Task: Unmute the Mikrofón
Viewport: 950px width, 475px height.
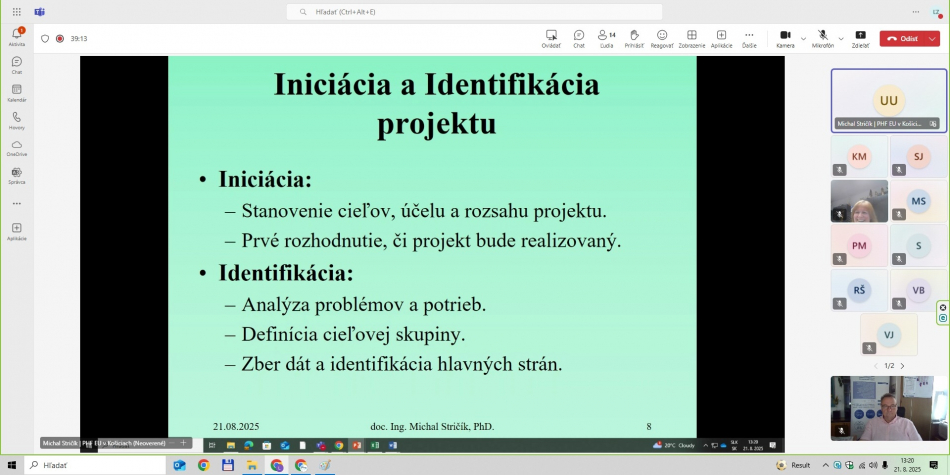Action: coord(822,38)
